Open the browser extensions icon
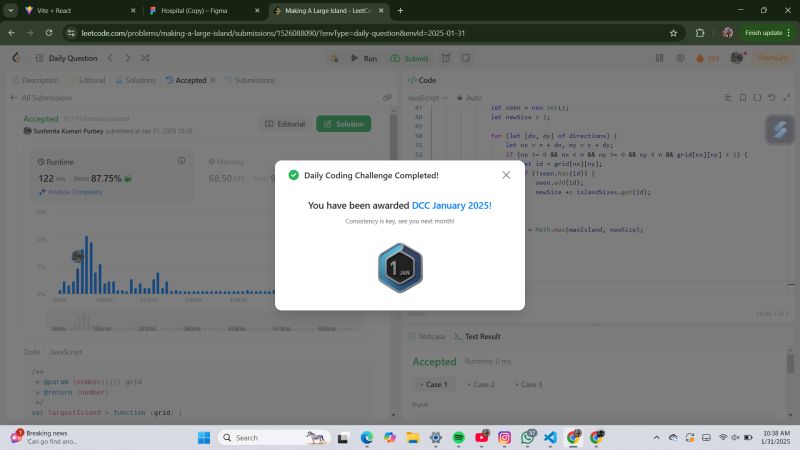This screenshot has width=800, height=450. tap(699, 33)
